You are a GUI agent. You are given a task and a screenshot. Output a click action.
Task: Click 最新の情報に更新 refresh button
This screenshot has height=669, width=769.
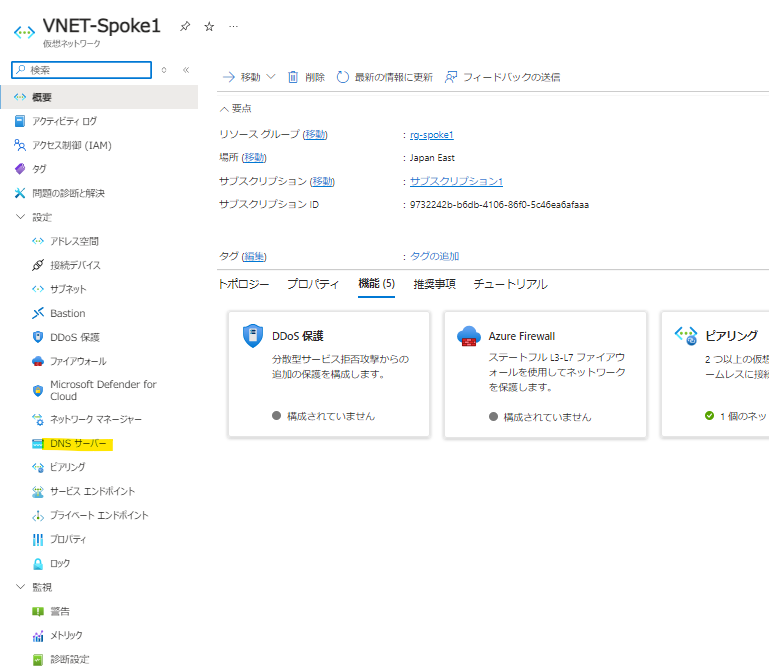pyautogui.click(x=385, y=77)
